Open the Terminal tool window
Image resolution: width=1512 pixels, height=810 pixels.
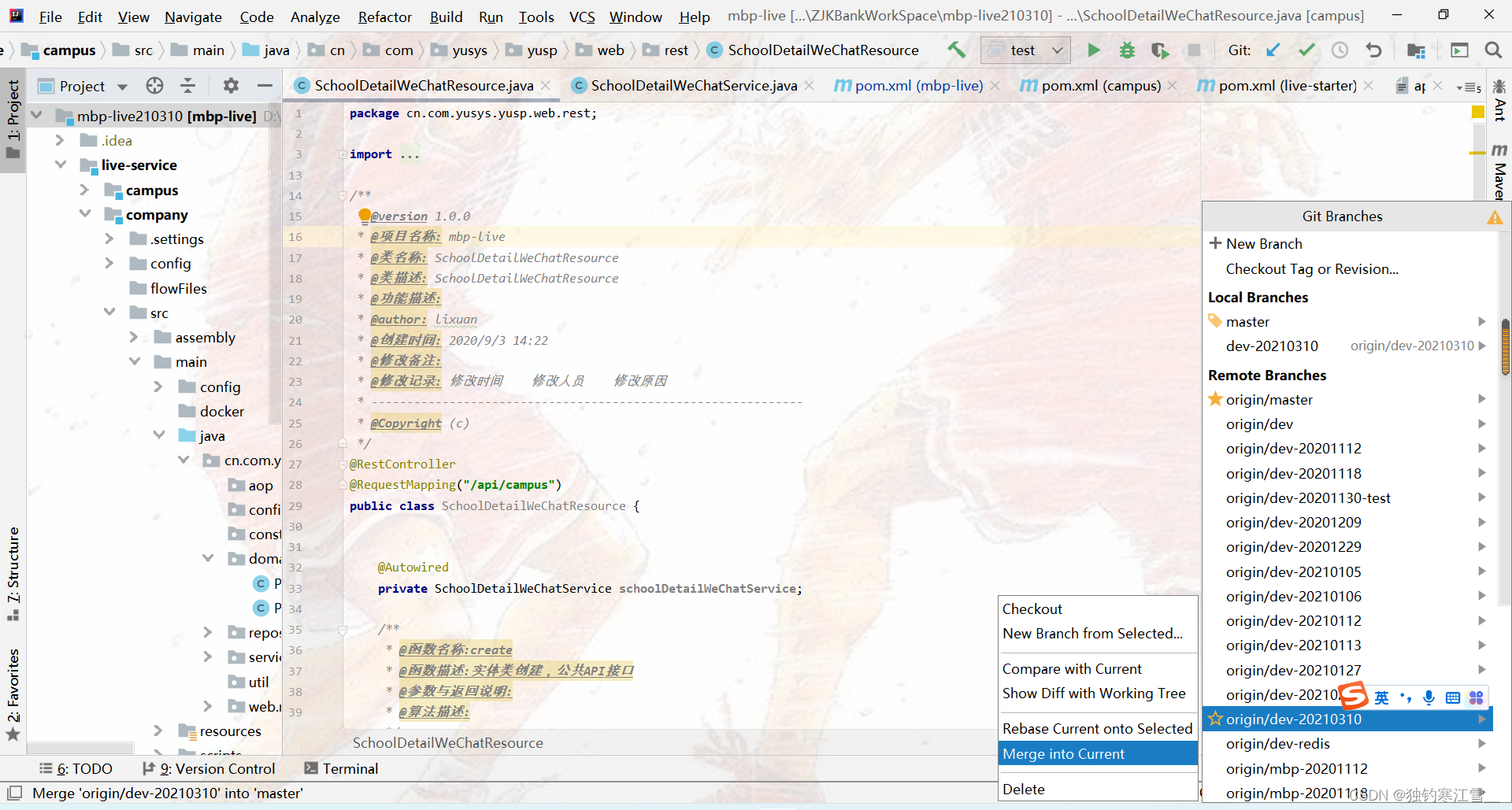tap(341, 768)
